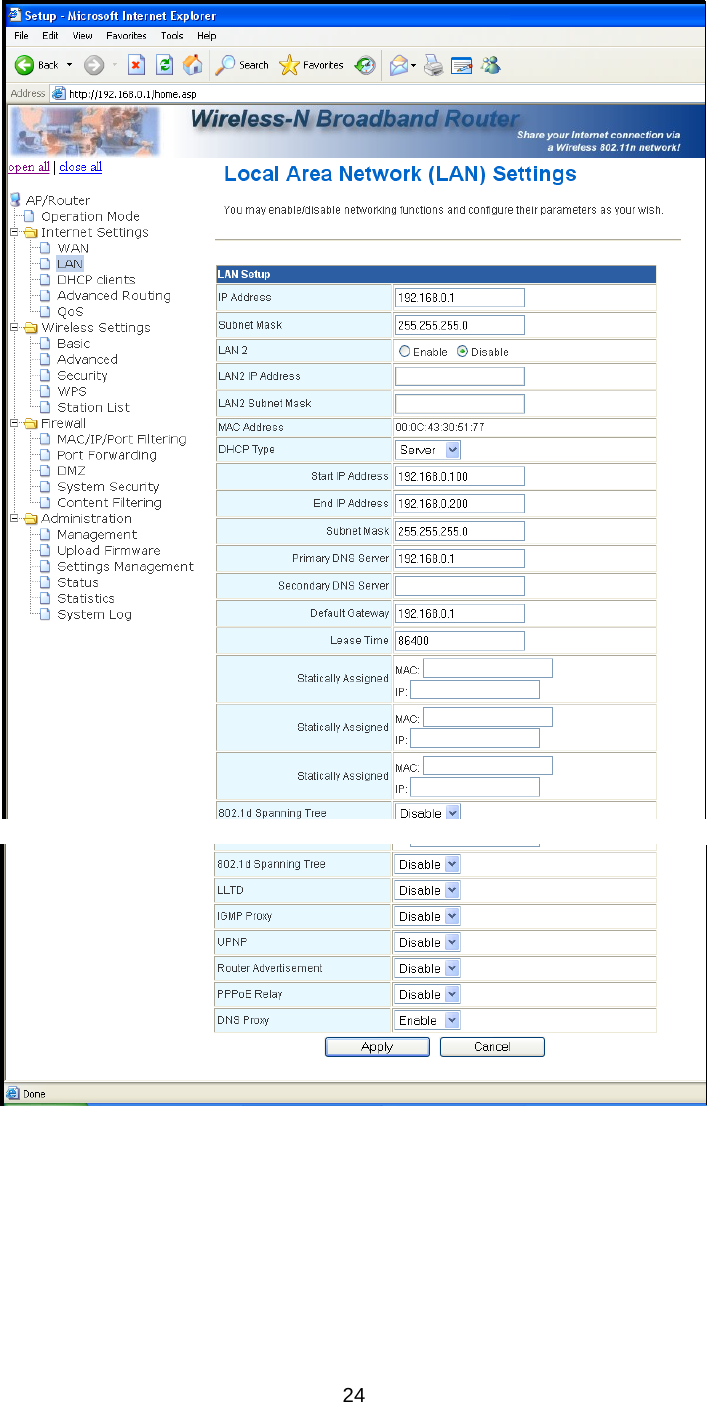Screen dimensions: 707x1402
Task: Click the Apply button
Action: point(377,1047)
